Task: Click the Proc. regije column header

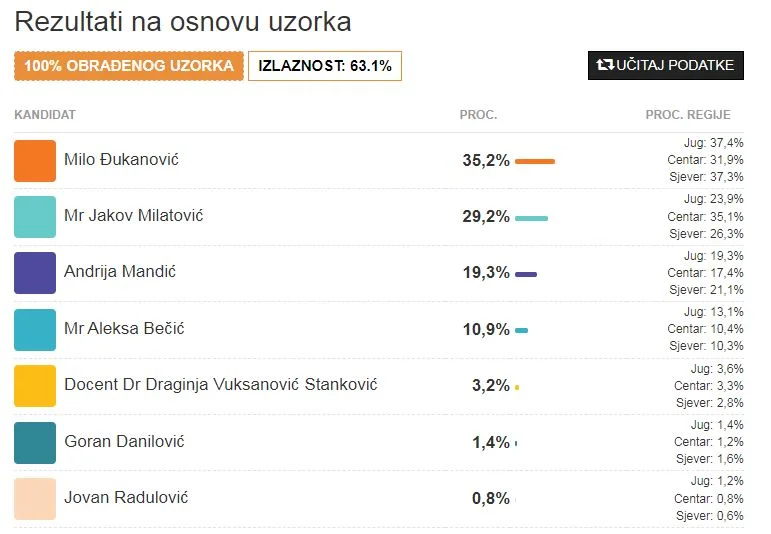Action: coord(688,115)
